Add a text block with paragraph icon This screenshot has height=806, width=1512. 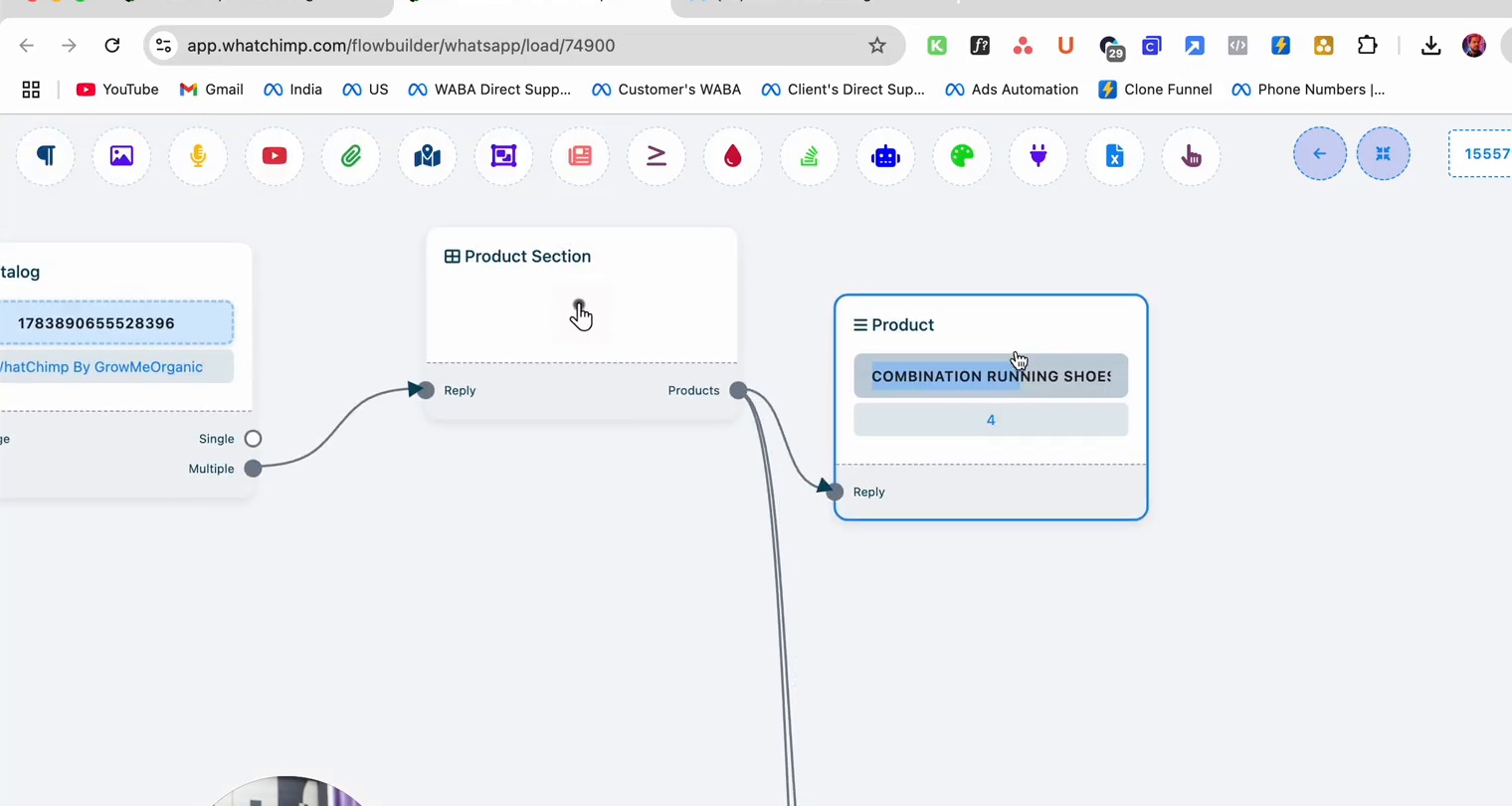click(x=46, y=156)
